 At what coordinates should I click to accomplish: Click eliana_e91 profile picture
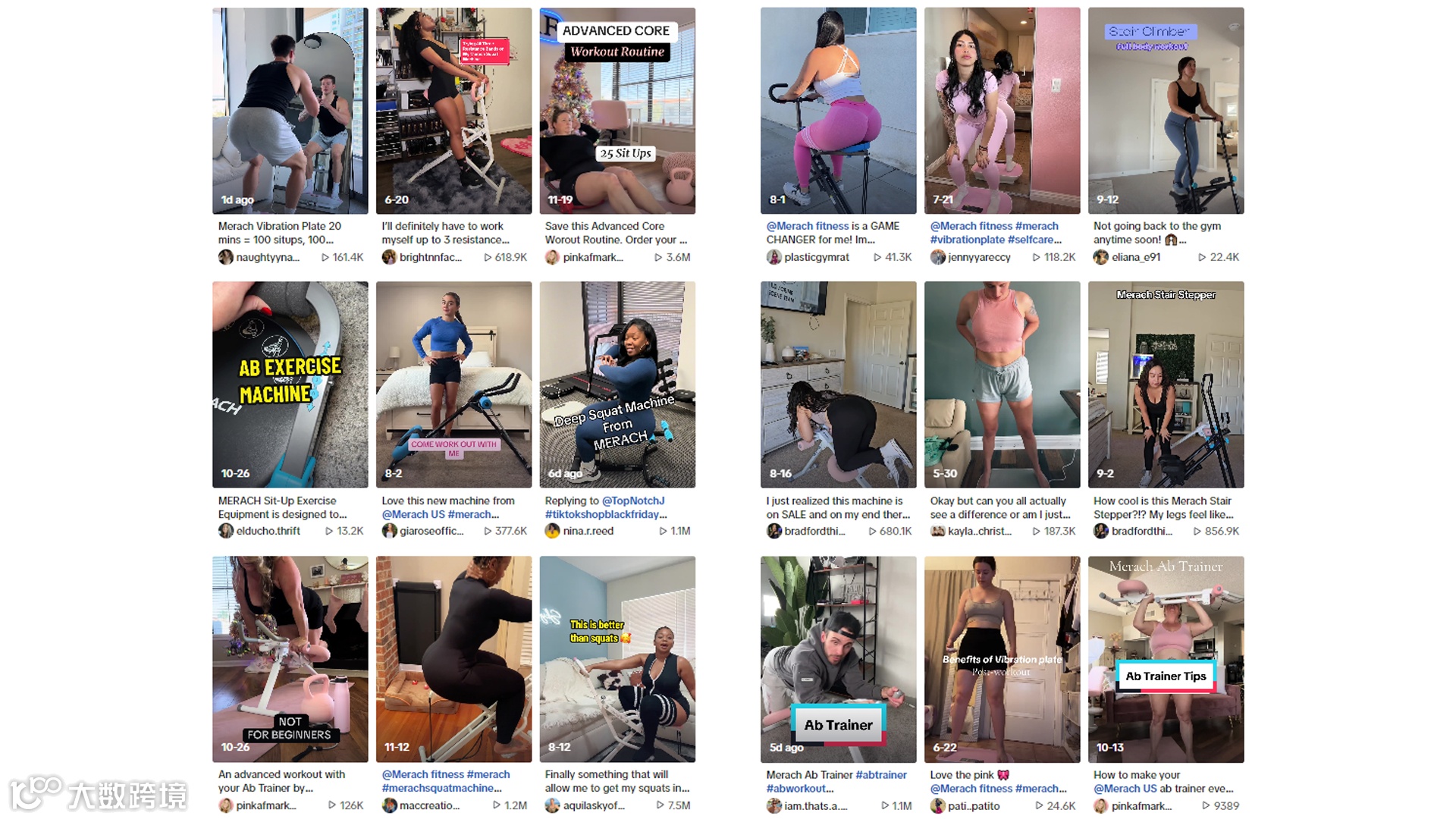(x=1100, y=257)
